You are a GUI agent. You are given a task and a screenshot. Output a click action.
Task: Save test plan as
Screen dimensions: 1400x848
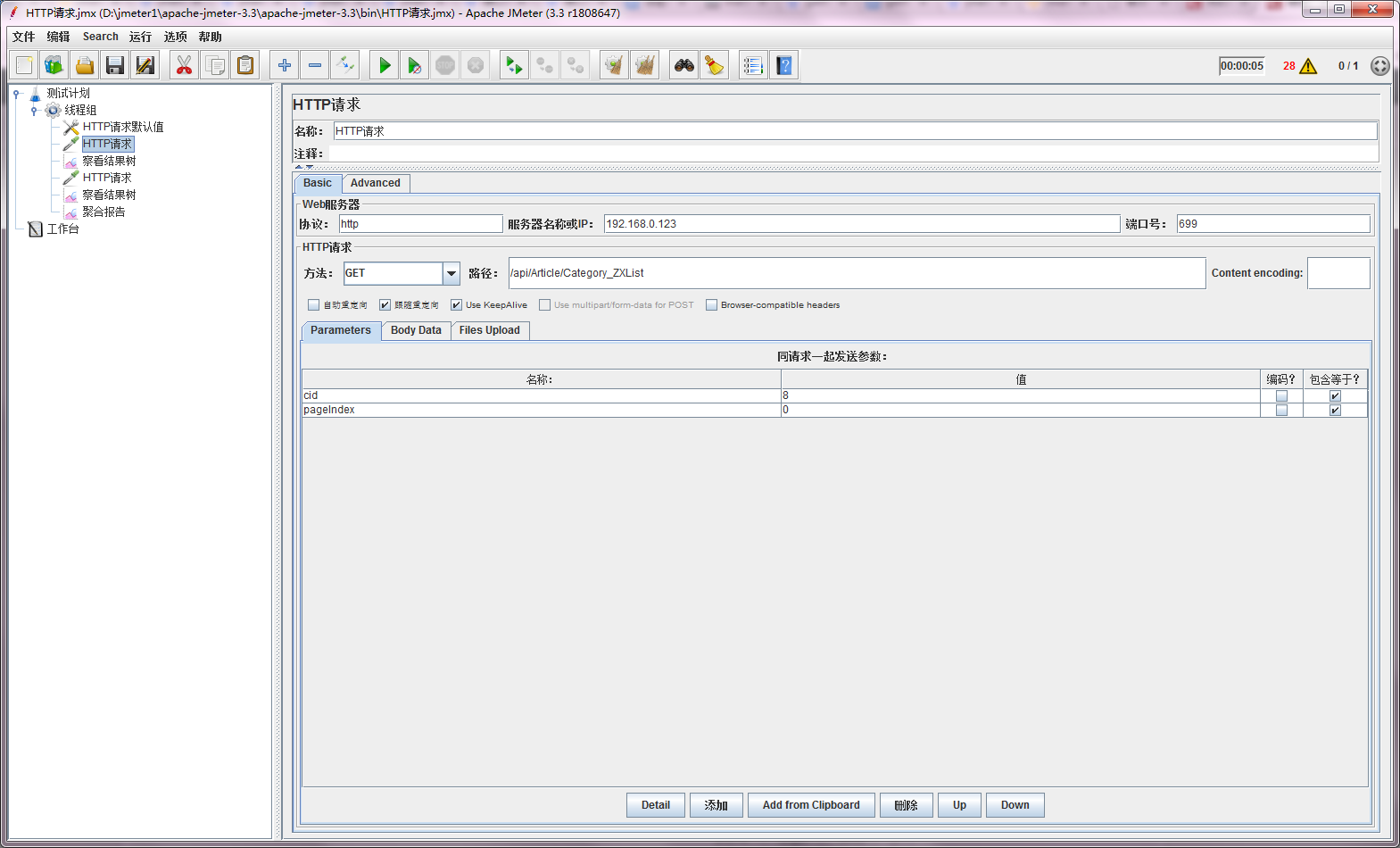tap(145, 65)
